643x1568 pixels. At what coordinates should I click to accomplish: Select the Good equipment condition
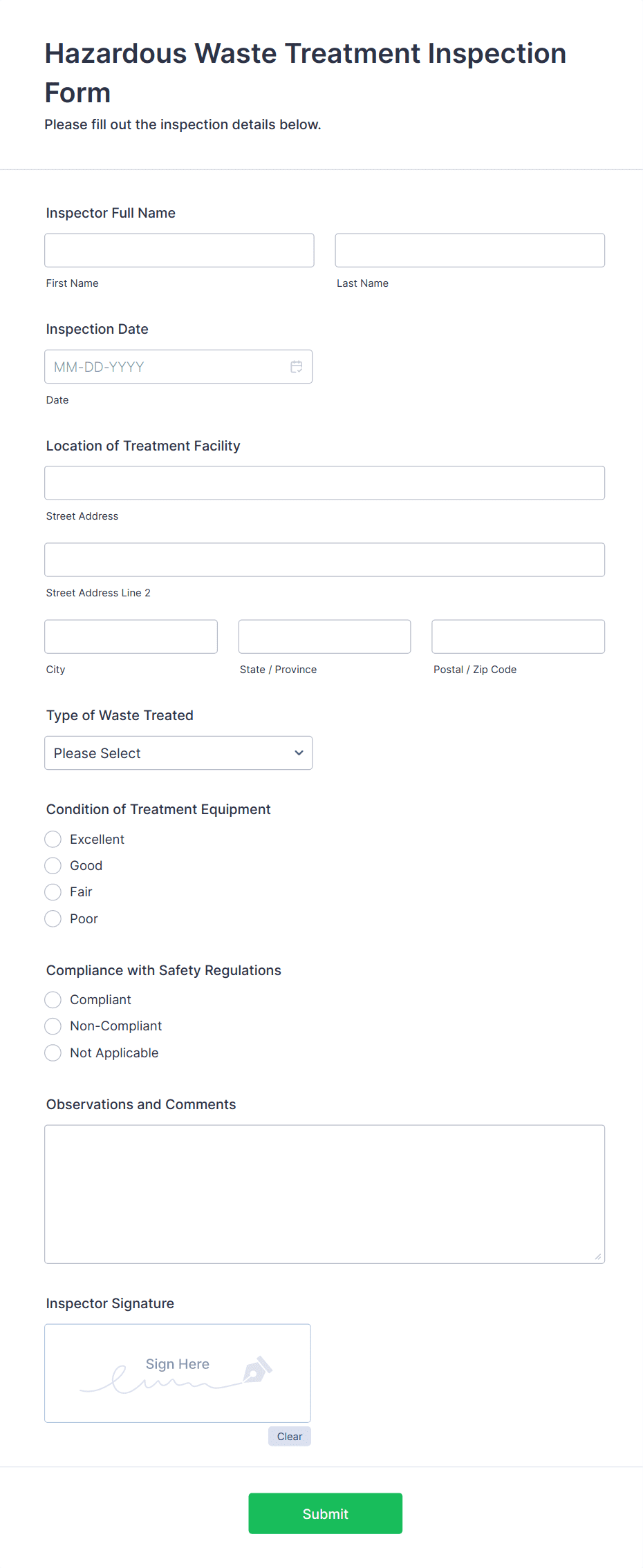point(53,865)
